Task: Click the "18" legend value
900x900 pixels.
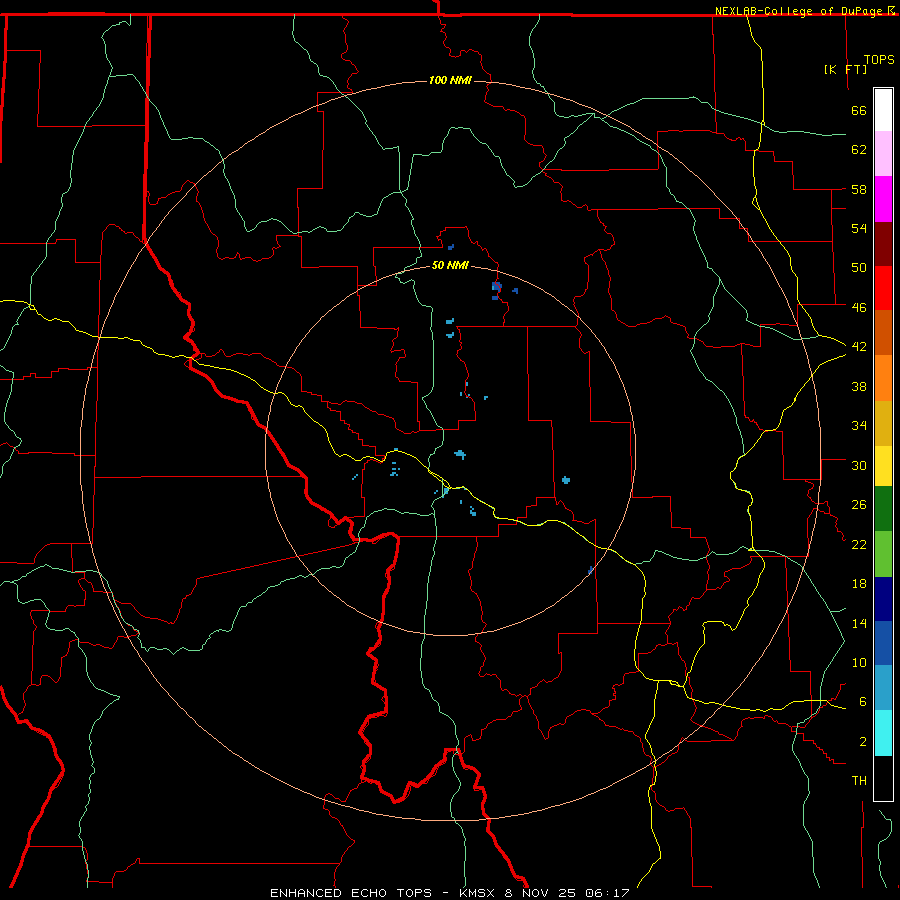Action: tap(859, 584)
